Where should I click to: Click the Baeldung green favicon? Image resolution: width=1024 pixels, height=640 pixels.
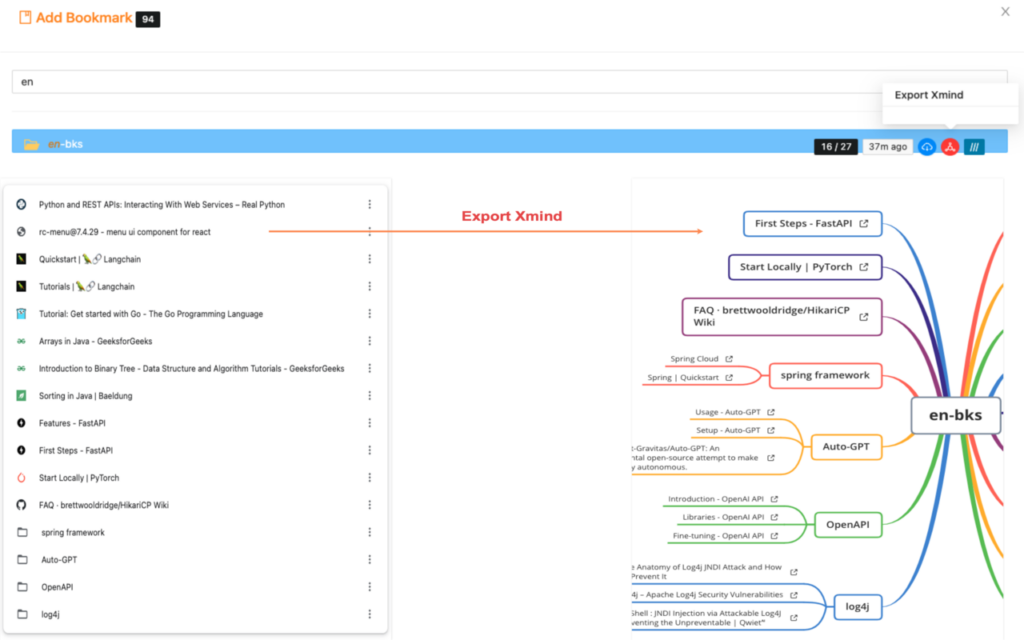(22, 396)
